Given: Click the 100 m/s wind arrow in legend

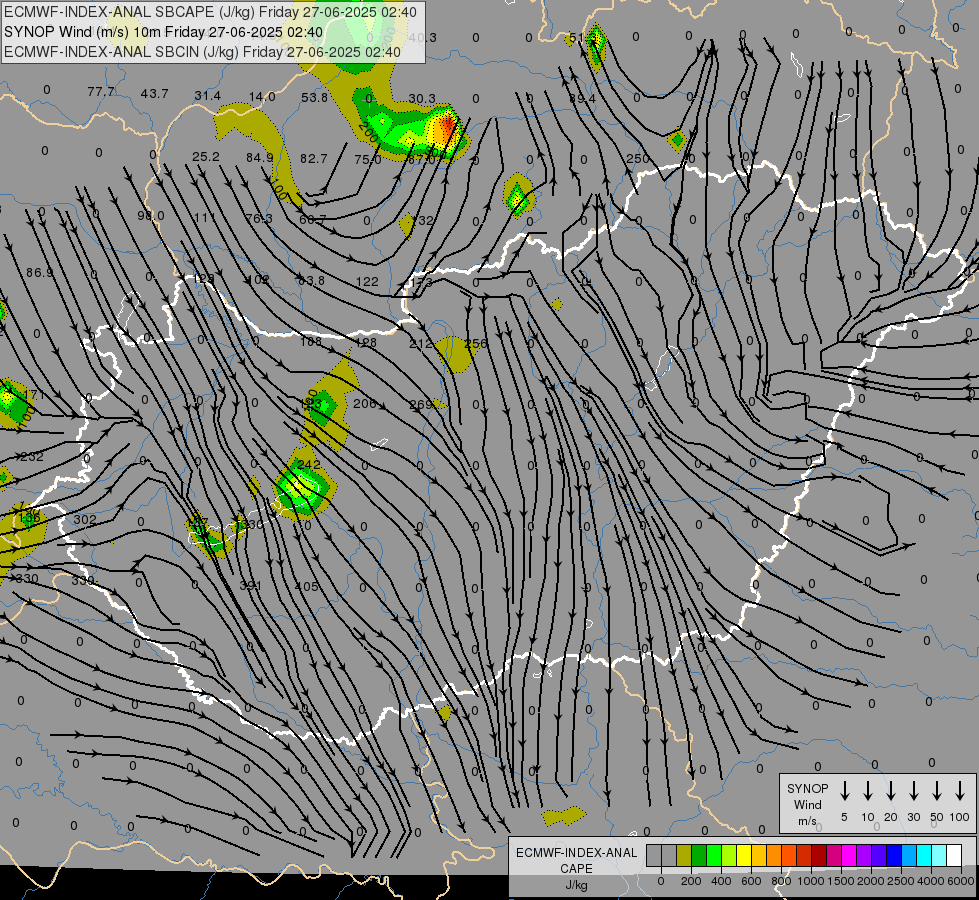Looking at the screenshot, I should click(960, 791).
